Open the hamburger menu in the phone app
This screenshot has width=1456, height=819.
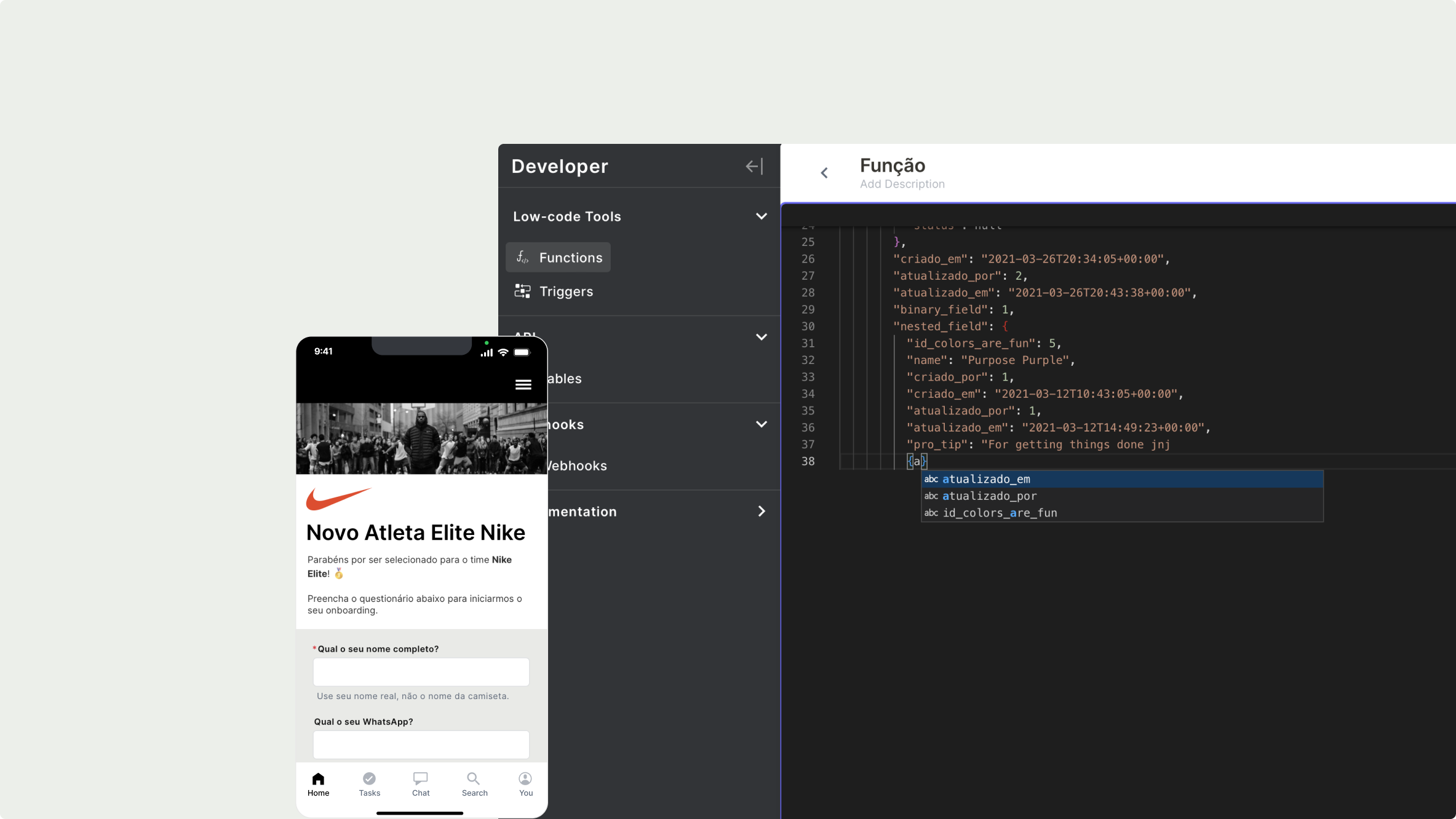tap(523, 384)
